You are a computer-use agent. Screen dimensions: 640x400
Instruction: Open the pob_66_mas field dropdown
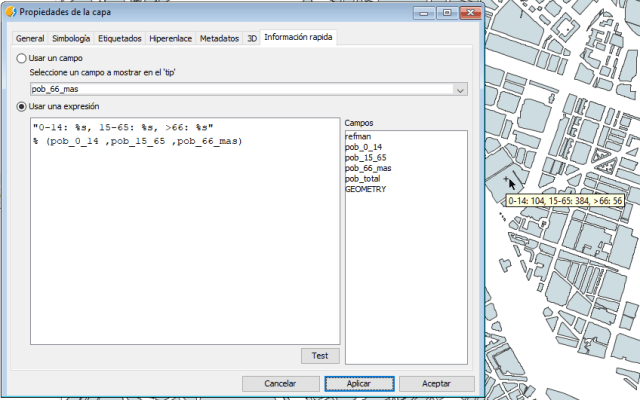(x=460, y=90)
